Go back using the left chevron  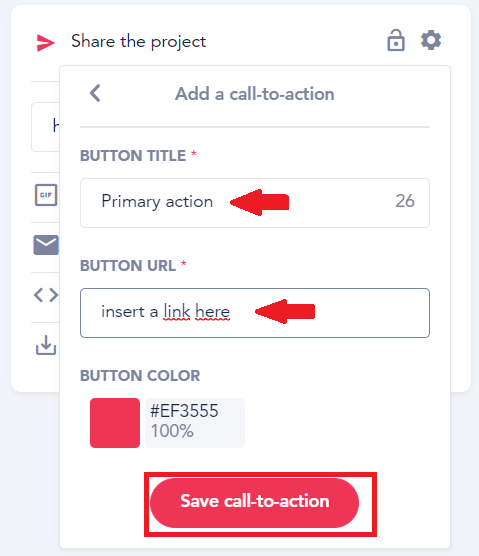[95, 93]
